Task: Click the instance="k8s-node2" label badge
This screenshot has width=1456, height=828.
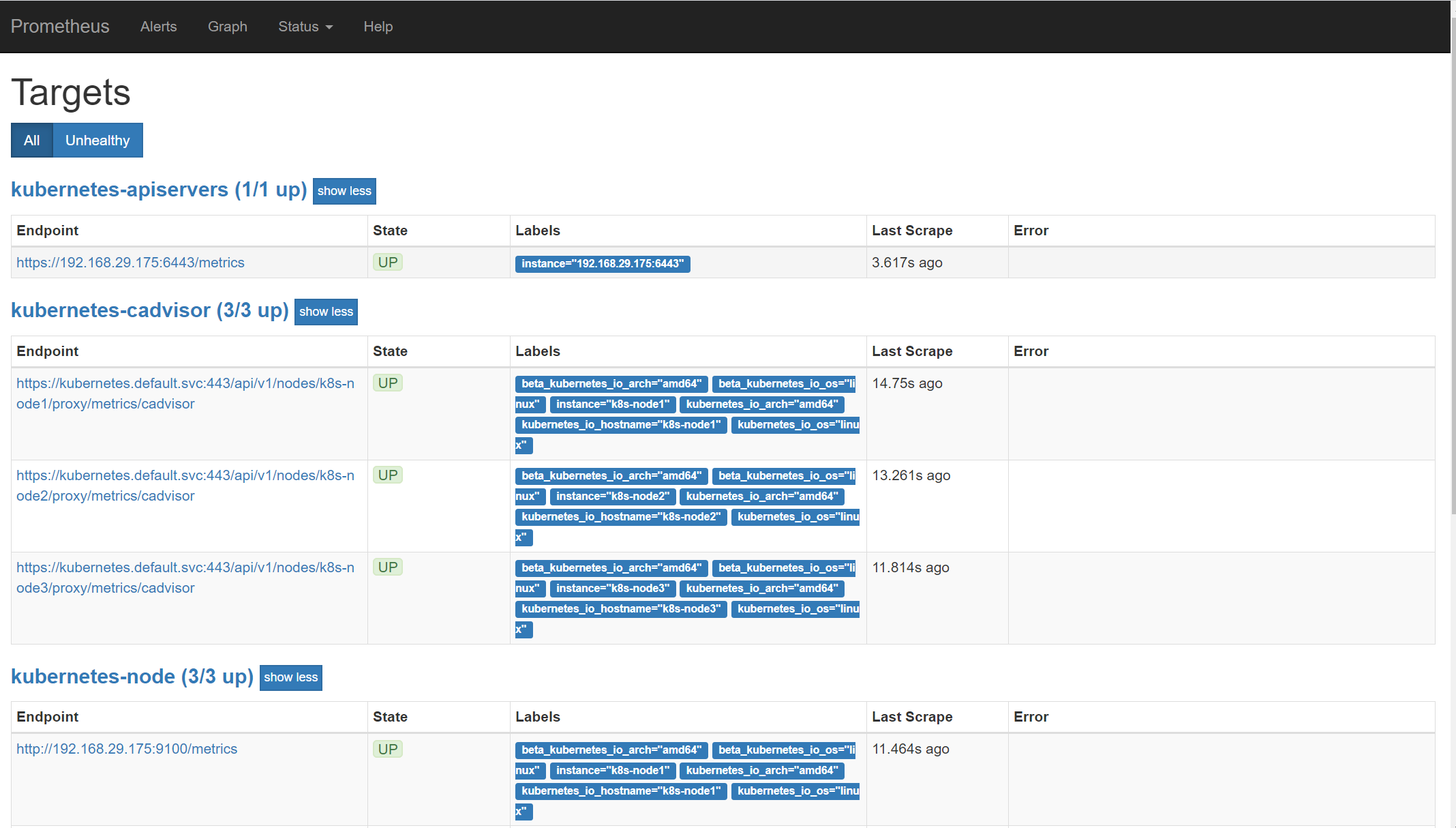Action: [613, 497]
